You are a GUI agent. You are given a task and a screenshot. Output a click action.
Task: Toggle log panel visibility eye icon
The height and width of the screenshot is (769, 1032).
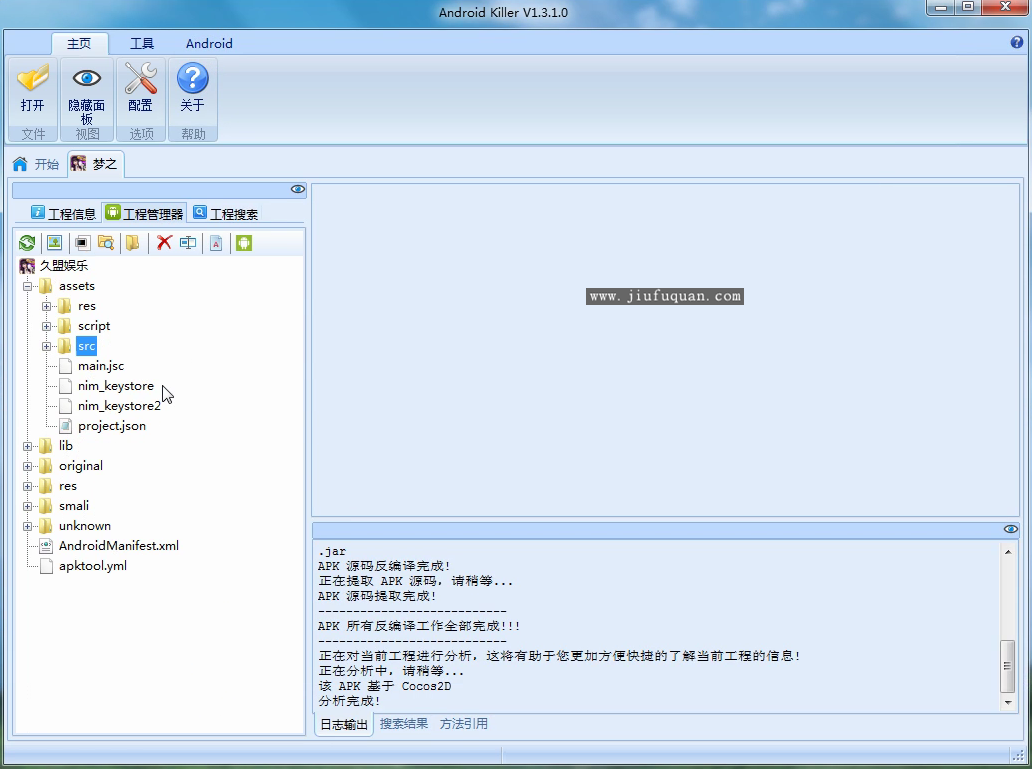tap(1011, 529)
